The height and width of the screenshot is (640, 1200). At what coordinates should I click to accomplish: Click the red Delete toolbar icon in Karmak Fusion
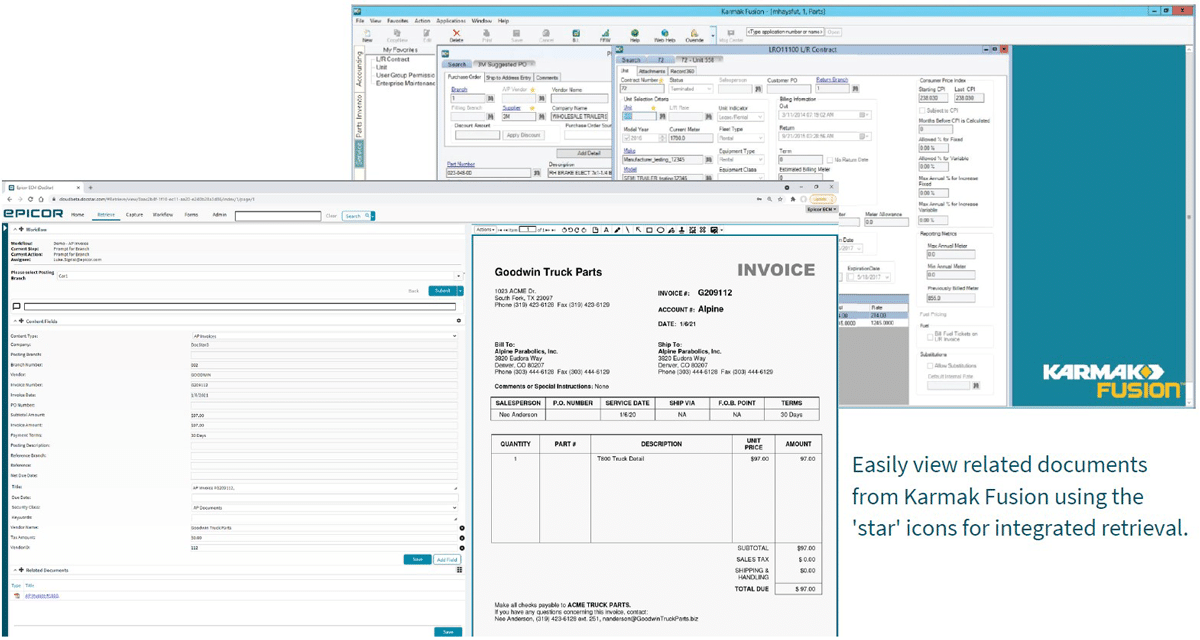coord(457,35)
